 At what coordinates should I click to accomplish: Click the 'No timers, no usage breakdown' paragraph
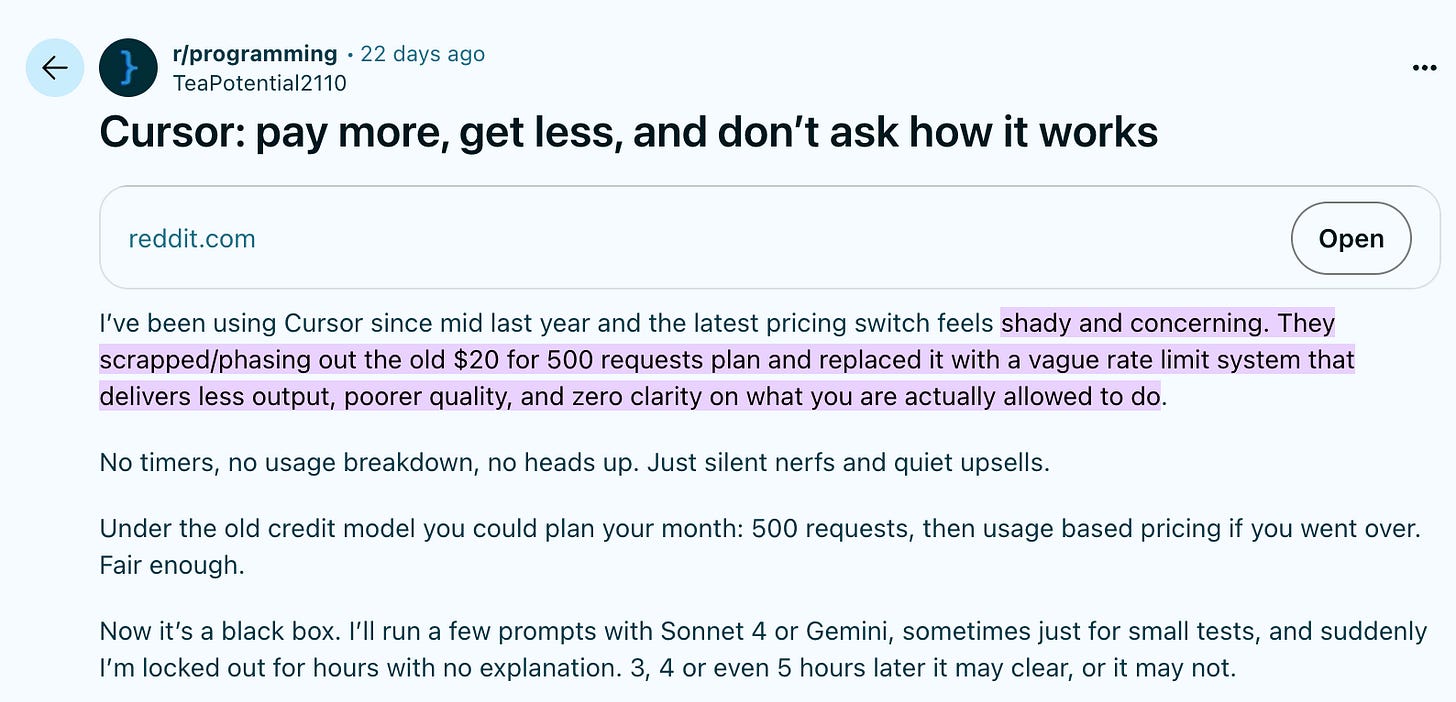[574, 464]
